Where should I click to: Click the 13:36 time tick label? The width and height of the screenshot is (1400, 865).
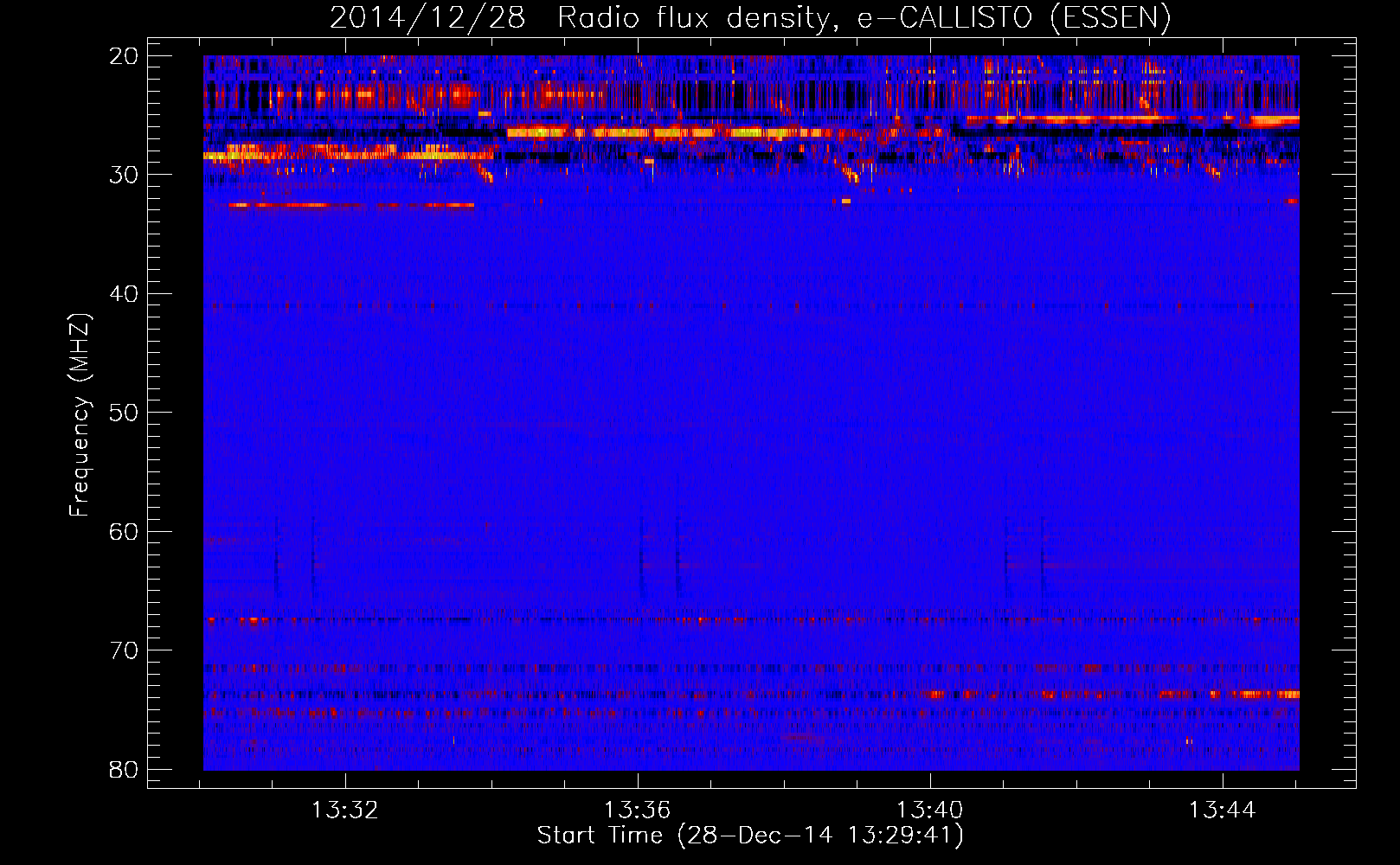(638, 811)
